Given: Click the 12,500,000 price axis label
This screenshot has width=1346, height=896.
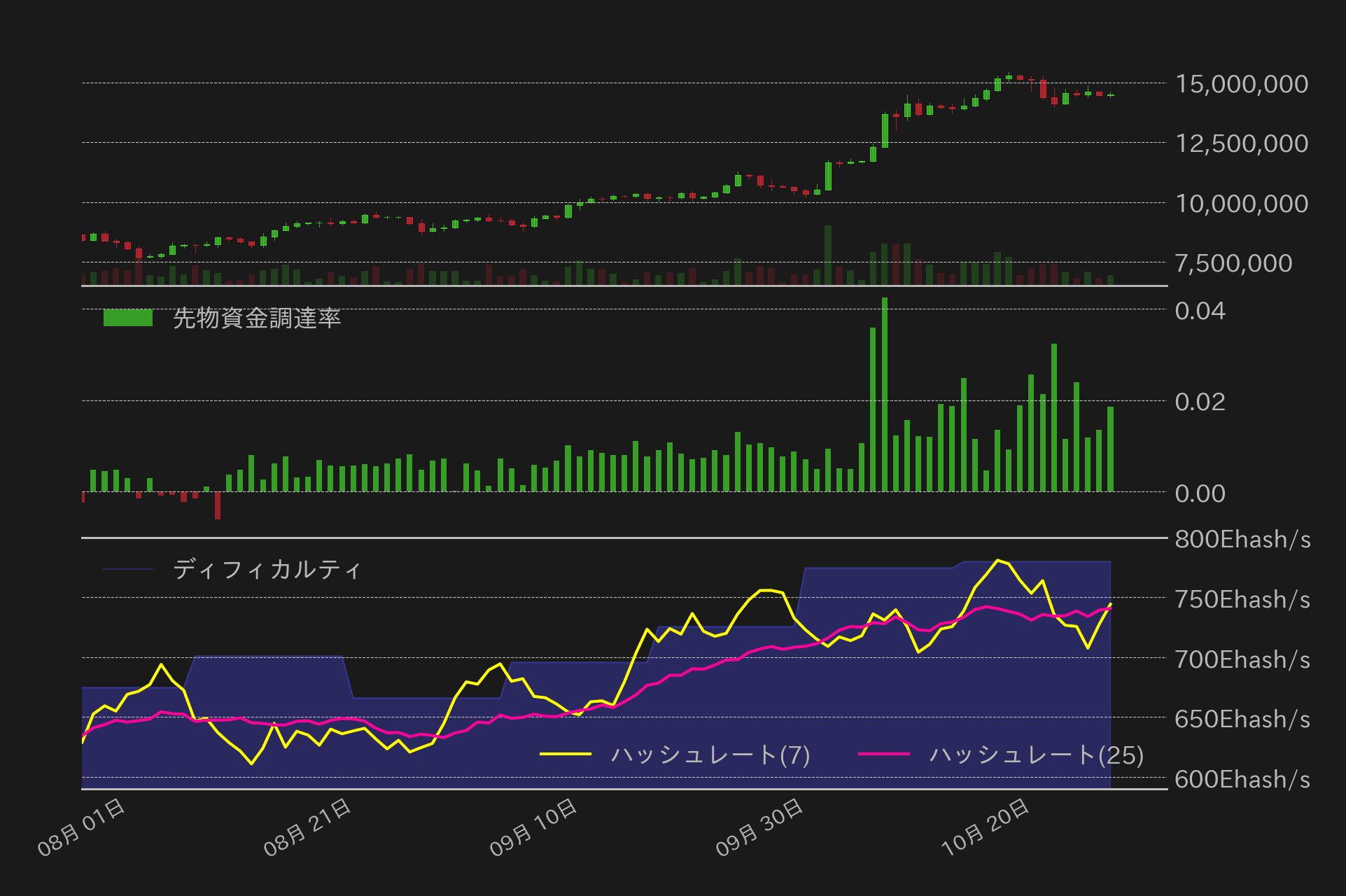Looking at the screenshot, I should coord(1241,143).
